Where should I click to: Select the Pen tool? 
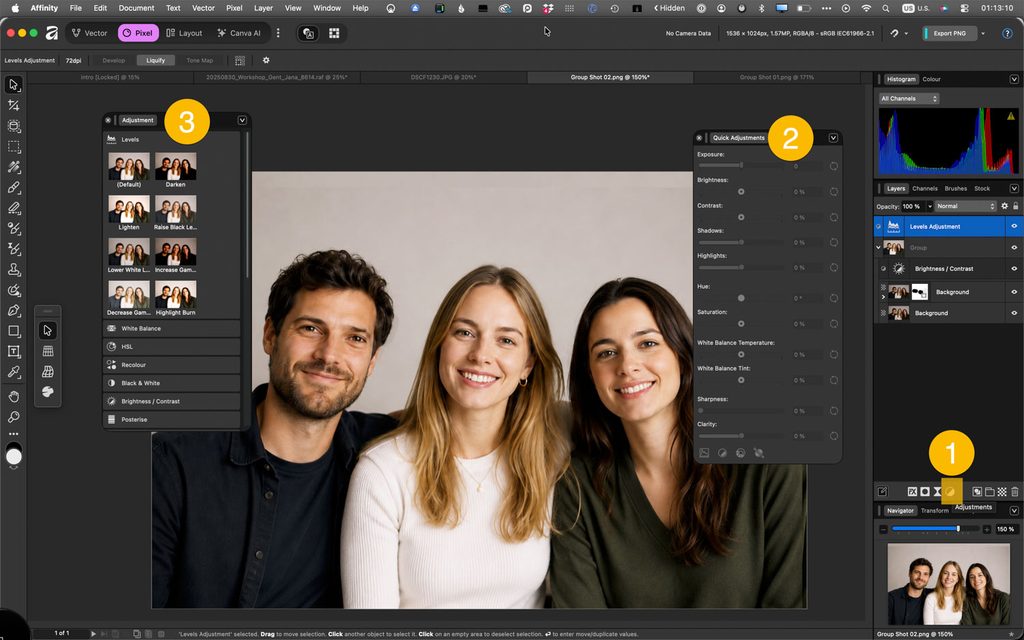(14, 311)
